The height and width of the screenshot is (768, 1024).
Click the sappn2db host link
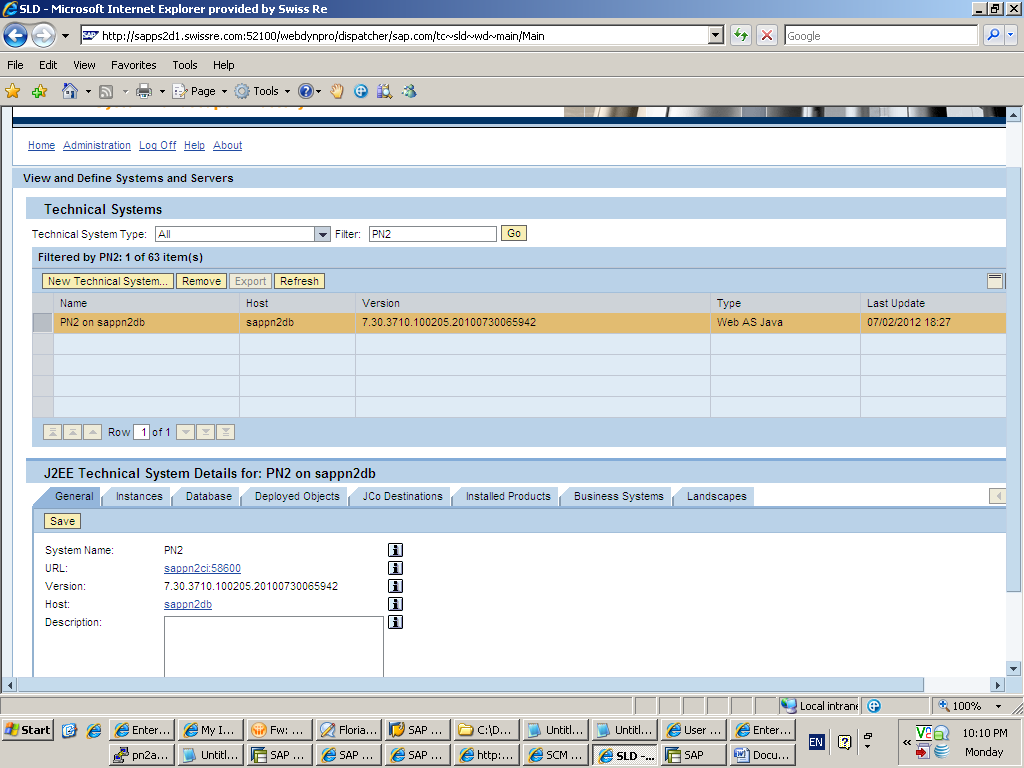[x=188, y=604]
